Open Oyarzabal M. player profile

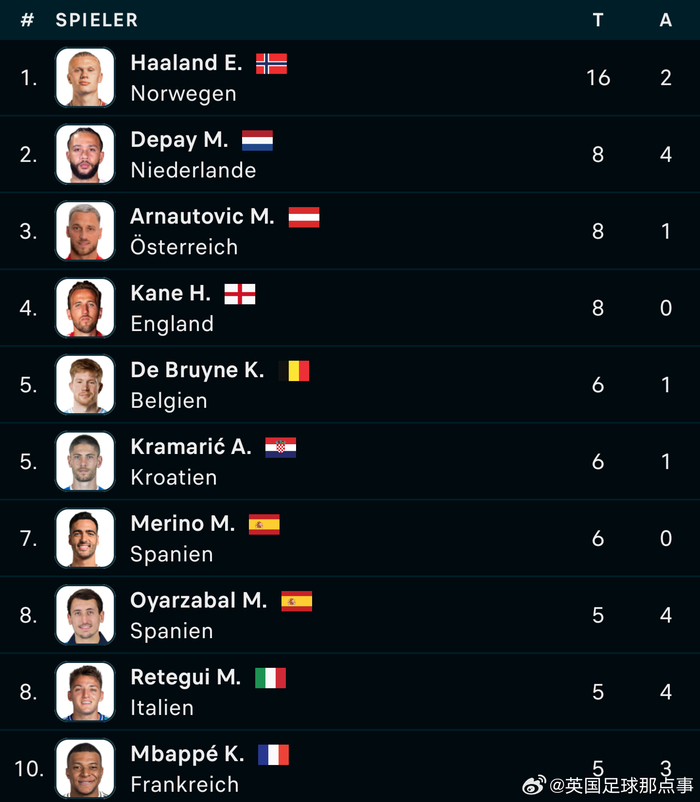(198, 600)
